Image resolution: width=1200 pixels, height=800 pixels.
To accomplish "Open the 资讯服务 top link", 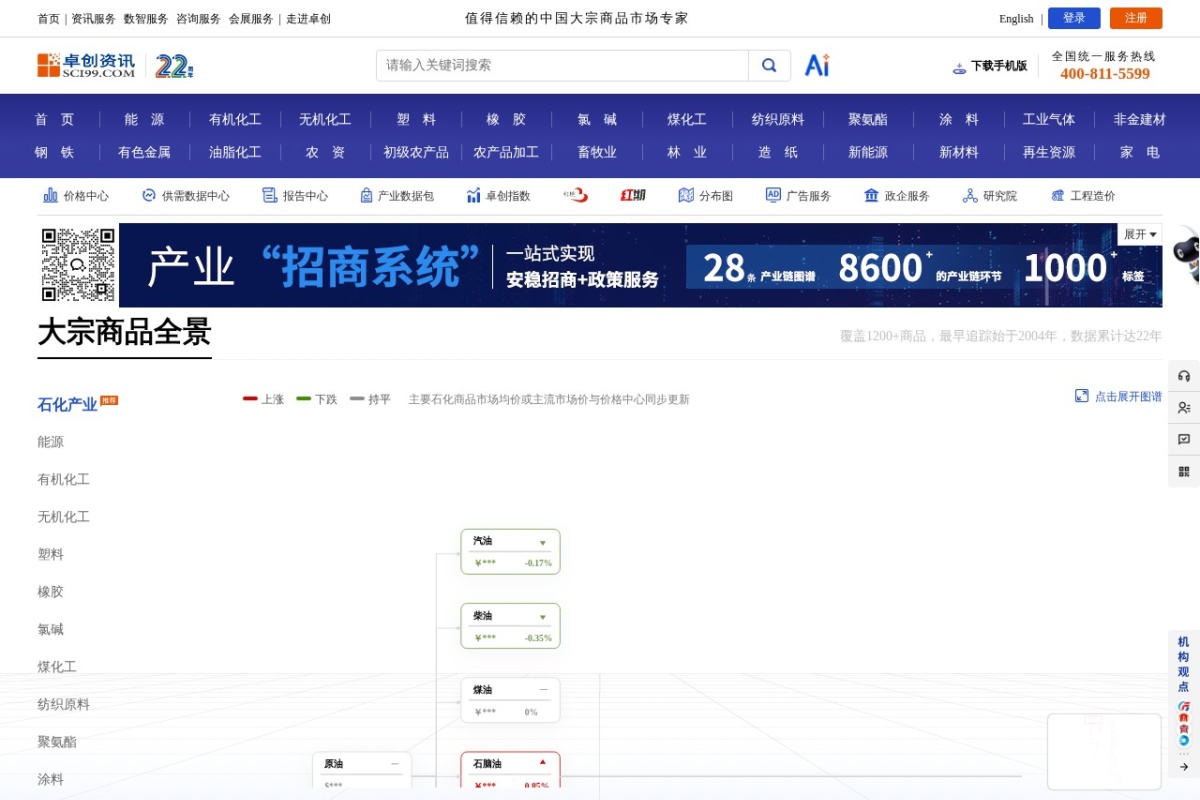I will coord(94,19).
